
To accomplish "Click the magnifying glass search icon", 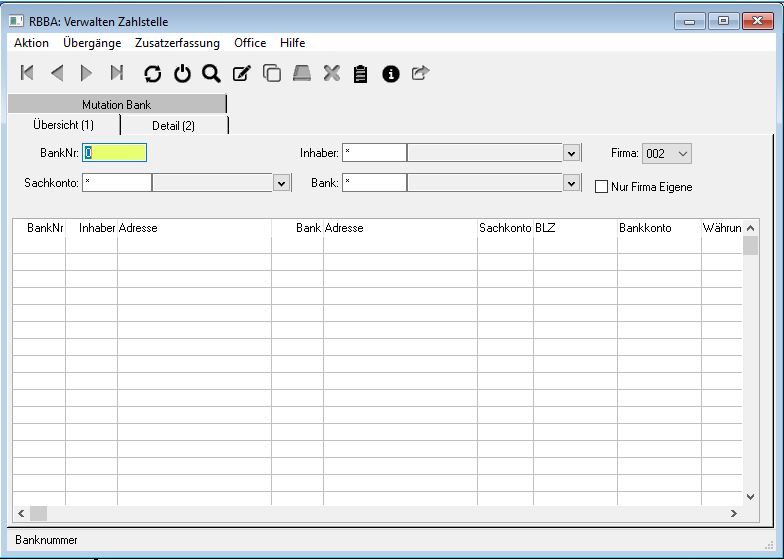I will pyautogui.click(x=211, y=73).
